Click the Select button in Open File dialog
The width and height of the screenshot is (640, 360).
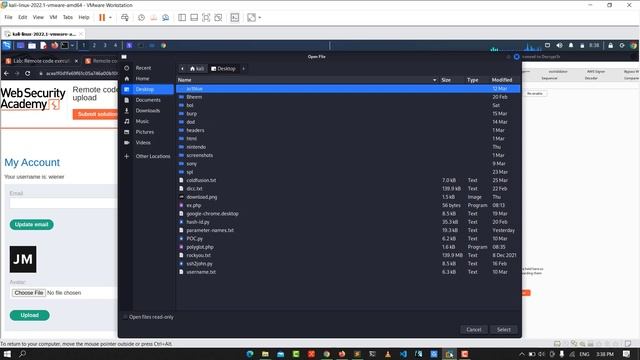click(x=503, y=329)
